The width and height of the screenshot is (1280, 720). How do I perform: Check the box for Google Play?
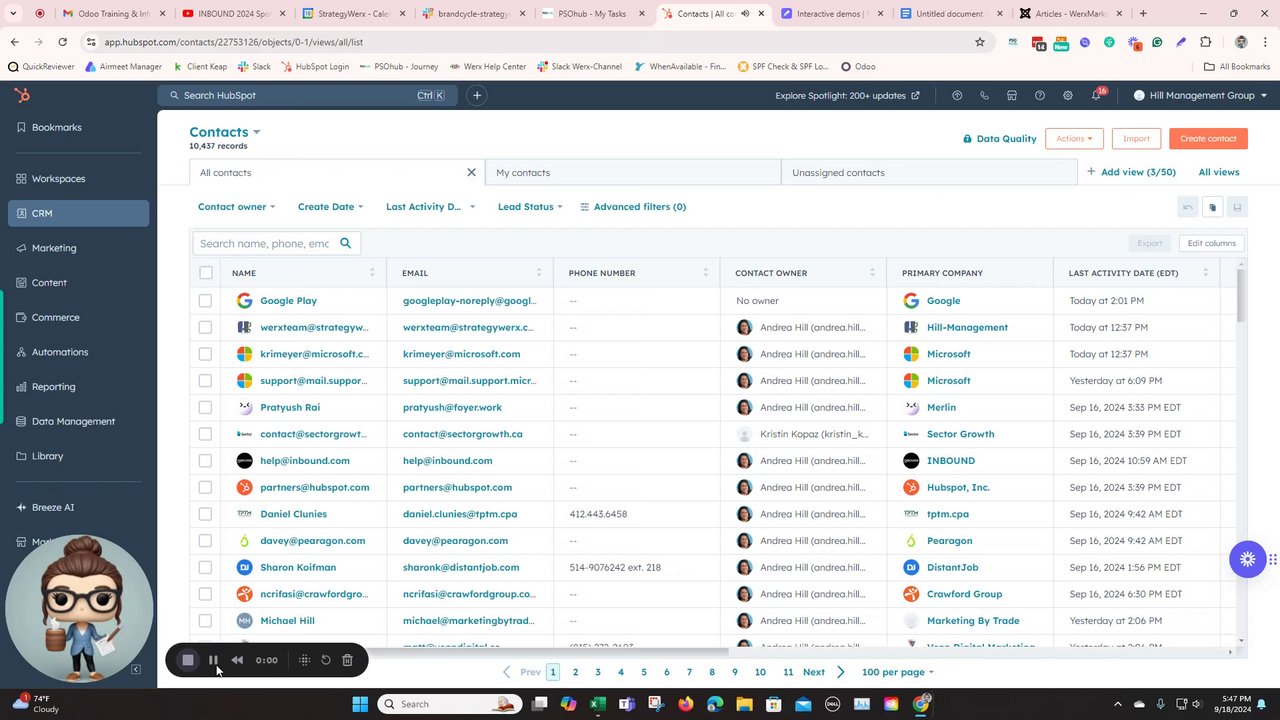pos(205,300)
